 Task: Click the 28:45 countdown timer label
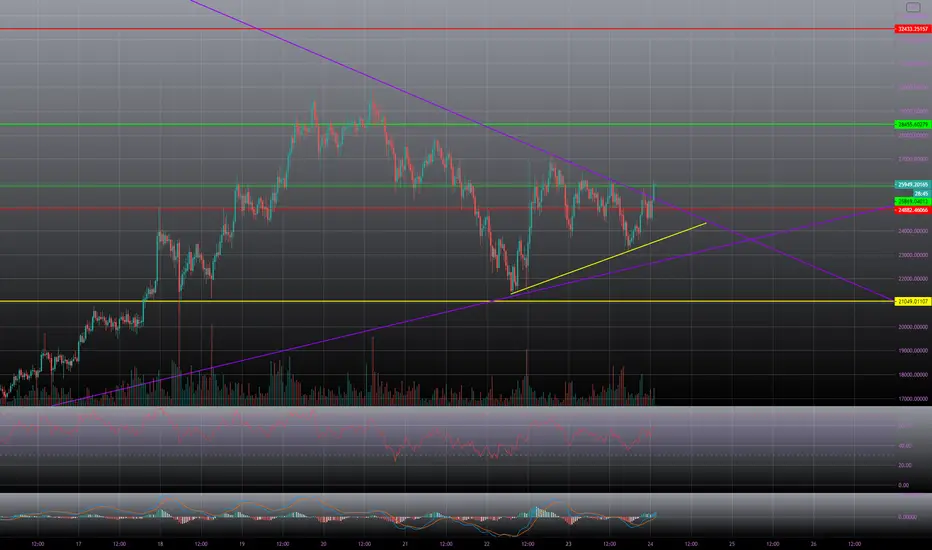[x=921, y=193]
